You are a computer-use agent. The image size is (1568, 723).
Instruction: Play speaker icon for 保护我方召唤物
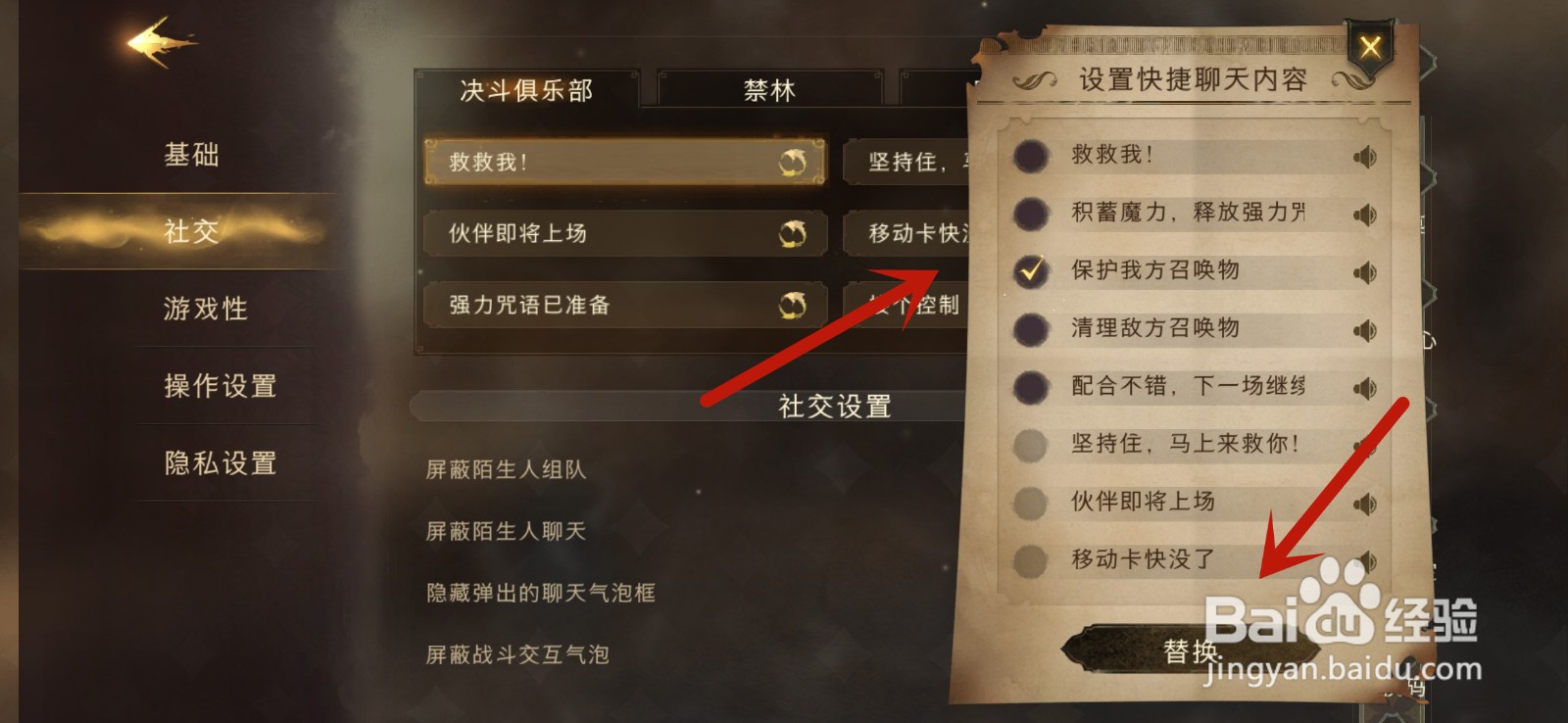1364,272
